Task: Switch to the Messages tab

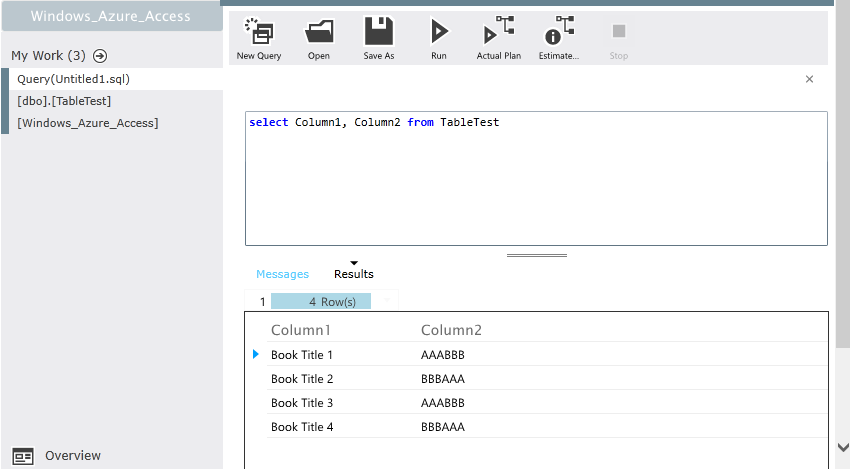Action: [282, 274]
